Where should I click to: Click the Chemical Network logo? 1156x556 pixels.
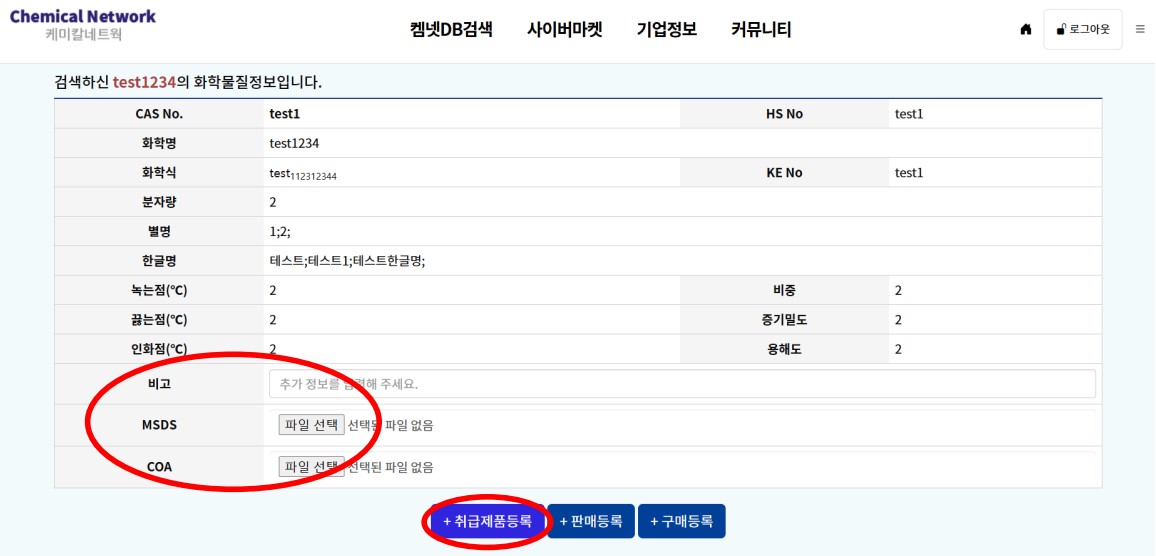point(82,25)
